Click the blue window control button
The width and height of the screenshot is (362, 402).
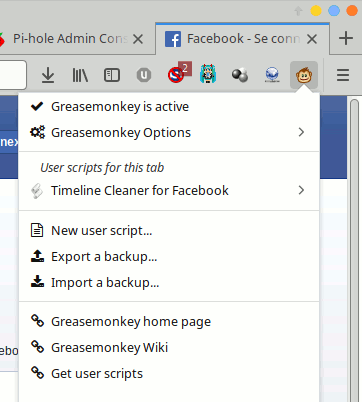[x=334, y=11]
